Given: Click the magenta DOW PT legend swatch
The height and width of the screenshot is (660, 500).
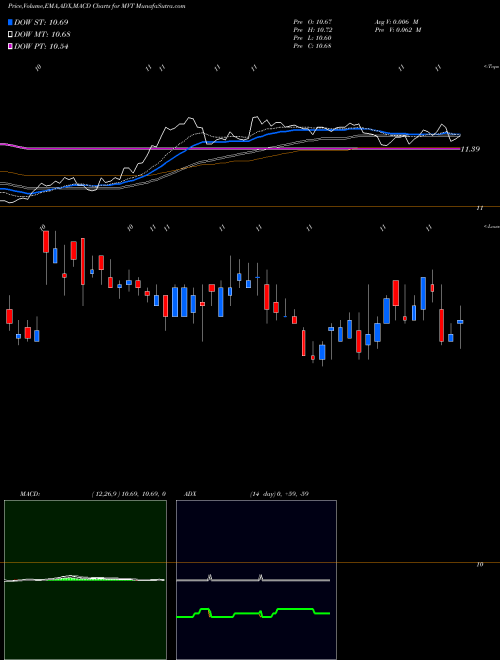Looking at the screenshot, I should pos(10,47).
